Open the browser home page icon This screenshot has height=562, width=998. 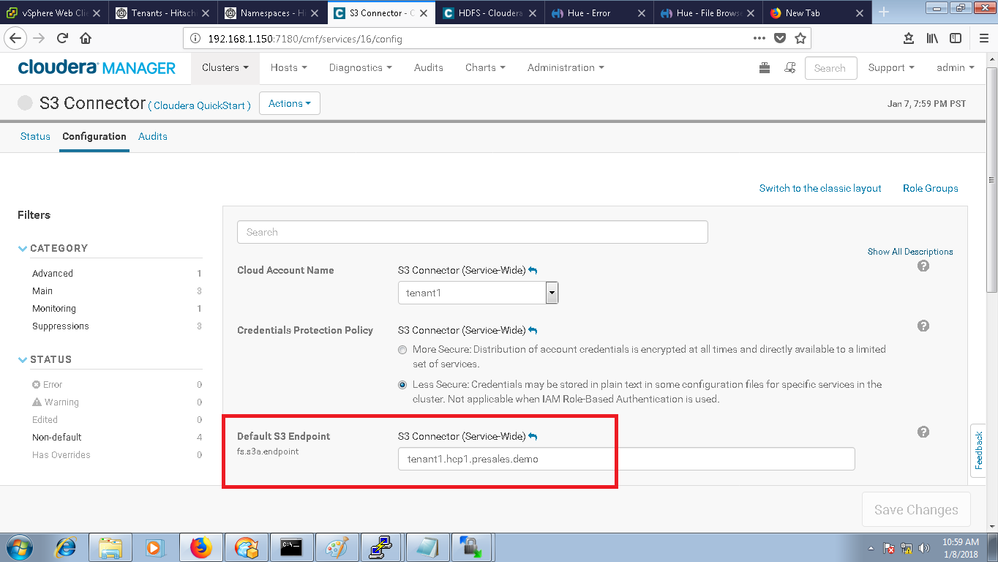(85, 38)
